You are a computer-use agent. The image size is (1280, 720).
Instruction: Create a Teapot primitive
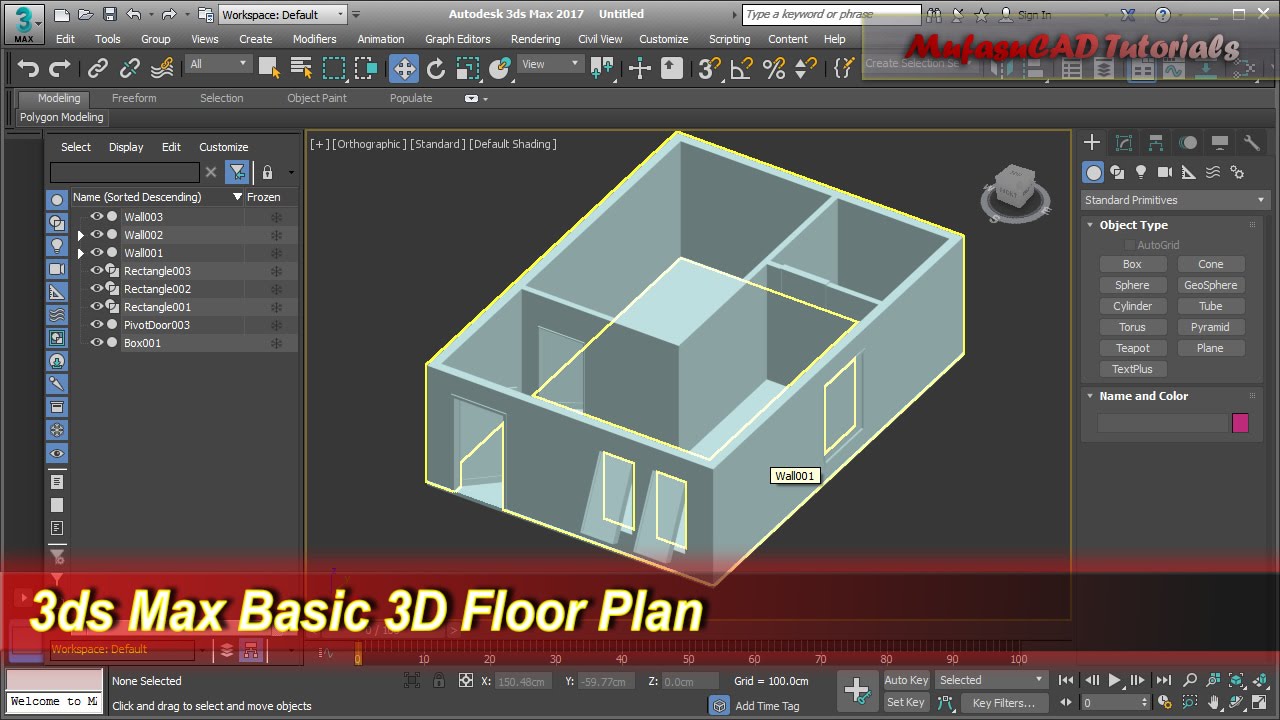click(x=1132, y=348)
